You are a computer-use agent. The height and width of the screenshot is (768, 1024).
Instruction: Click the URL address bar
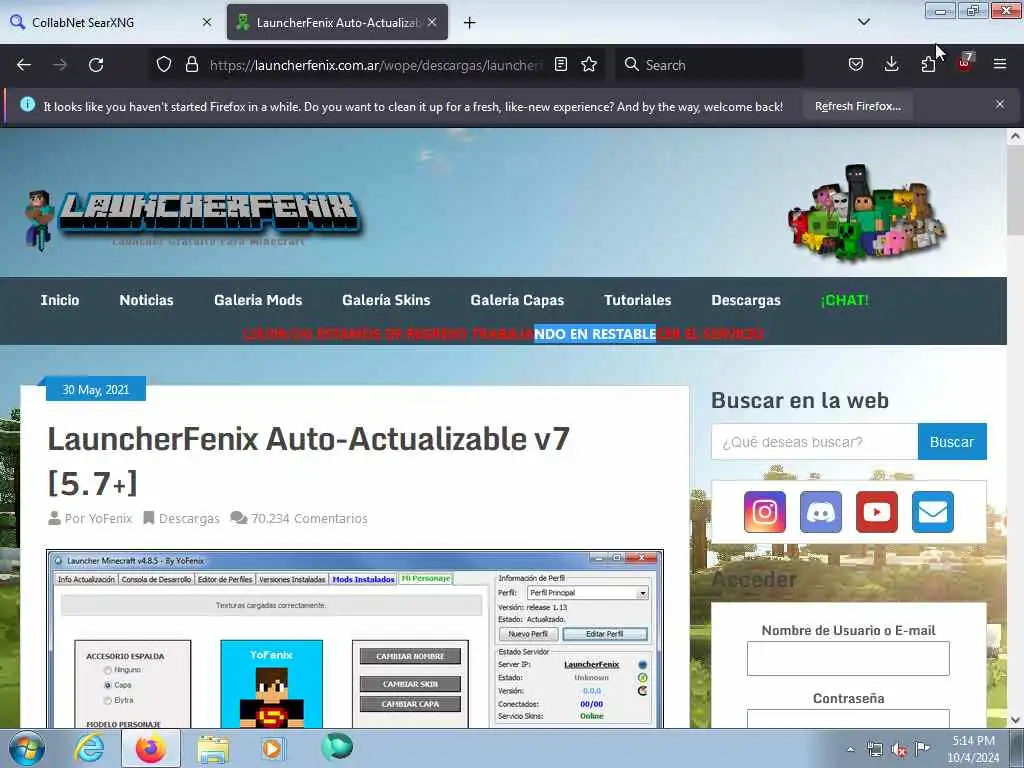(x=376, y=65)
